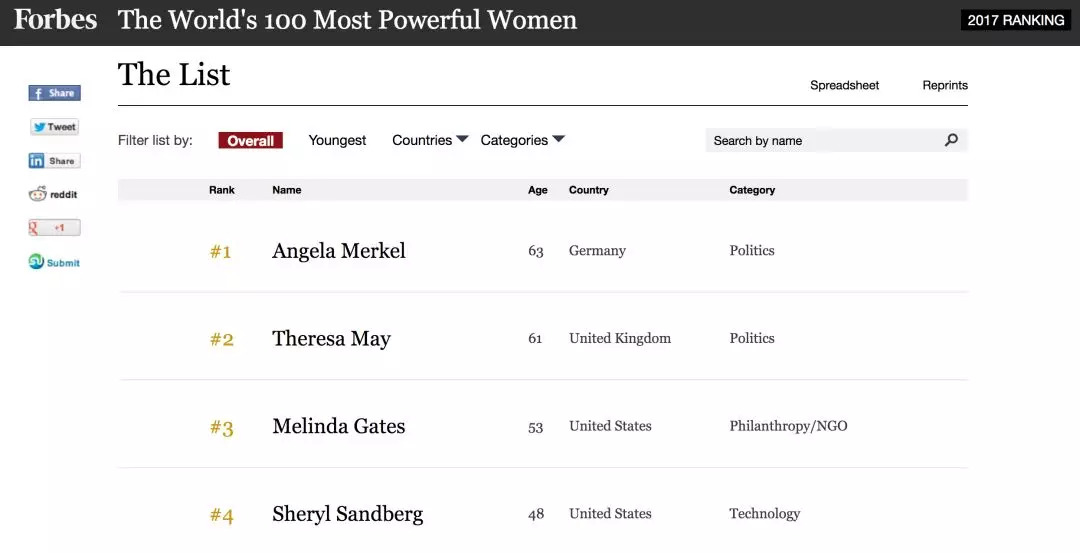Open Angela Merkel's profile
Image resolution: width=1080 pixels, height=553 pixels.
tap(339, 251)
